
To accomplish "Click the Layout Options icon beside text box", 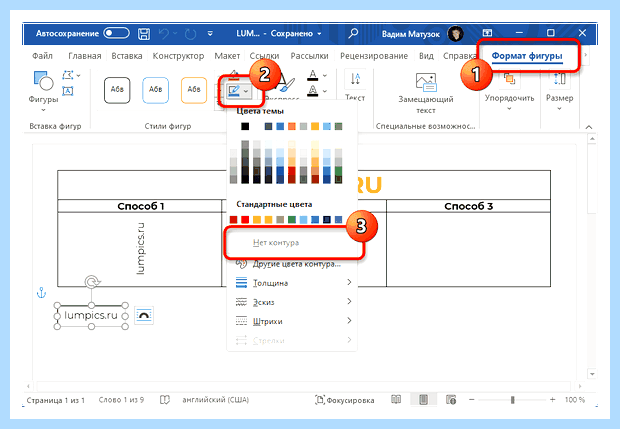I will tap(144, 316).
